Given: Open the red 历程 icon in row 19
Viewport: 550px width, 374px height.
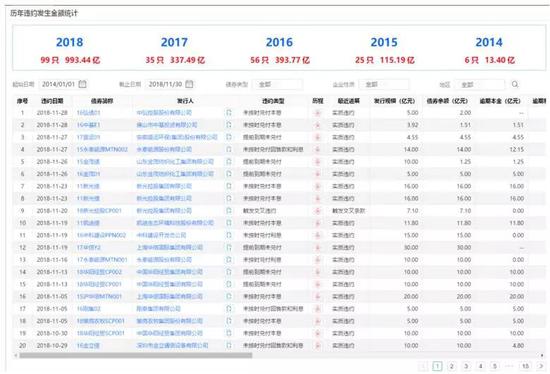Looking at the screenshot, I should 317,333.
